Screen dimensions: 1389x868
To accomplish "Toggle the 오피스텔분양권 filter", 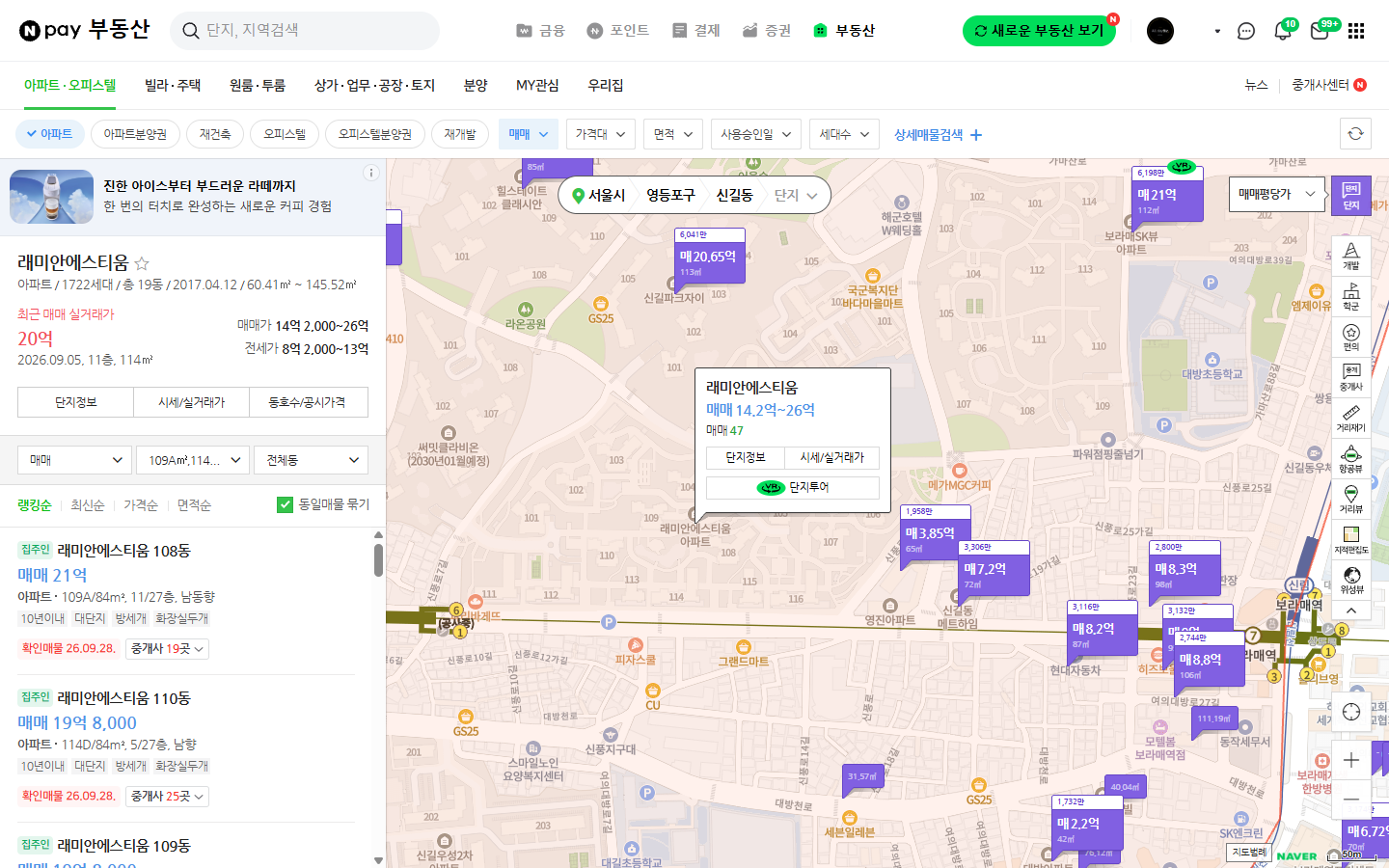I will tap(374, 134).
